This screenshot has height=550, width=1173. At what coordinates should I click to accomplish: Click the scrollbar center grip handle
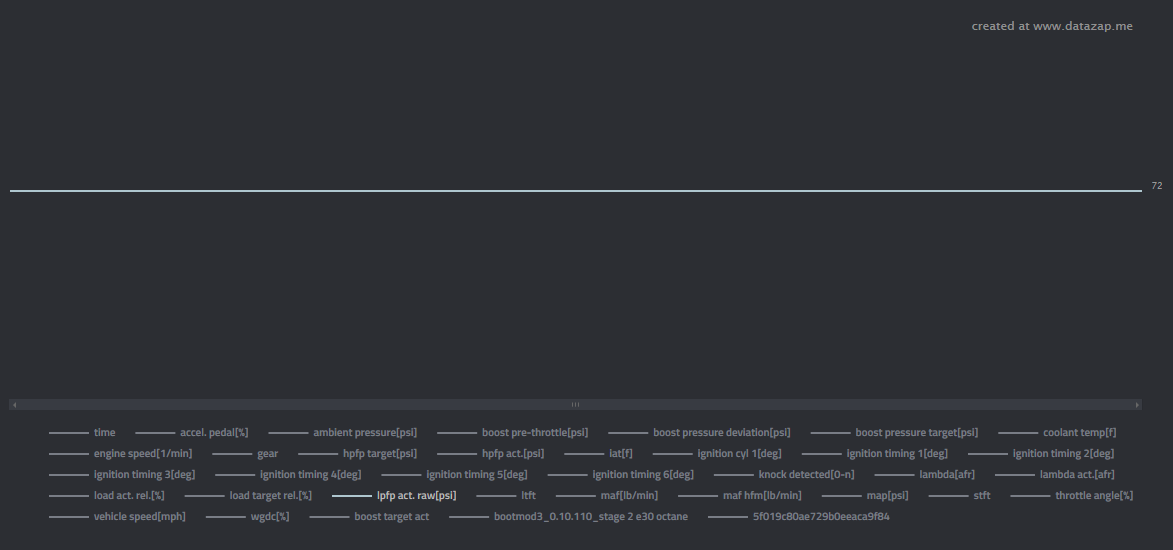[575, 405]
